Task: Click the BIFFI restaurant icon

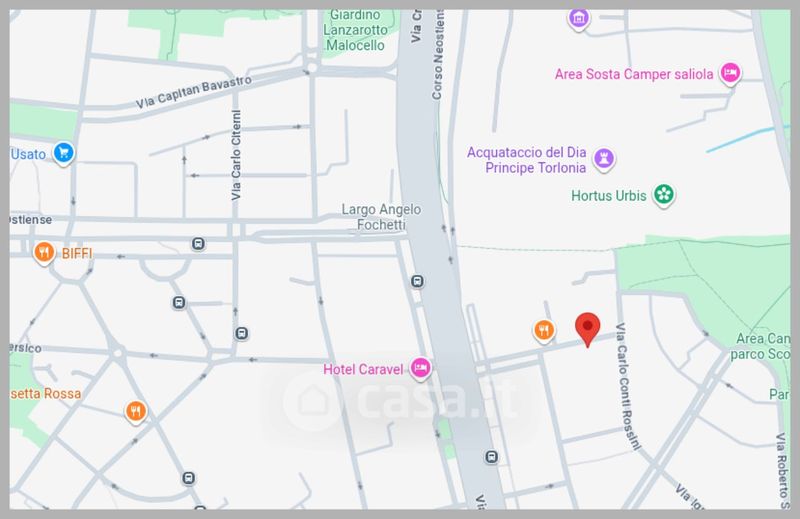Action: [44, 252]
